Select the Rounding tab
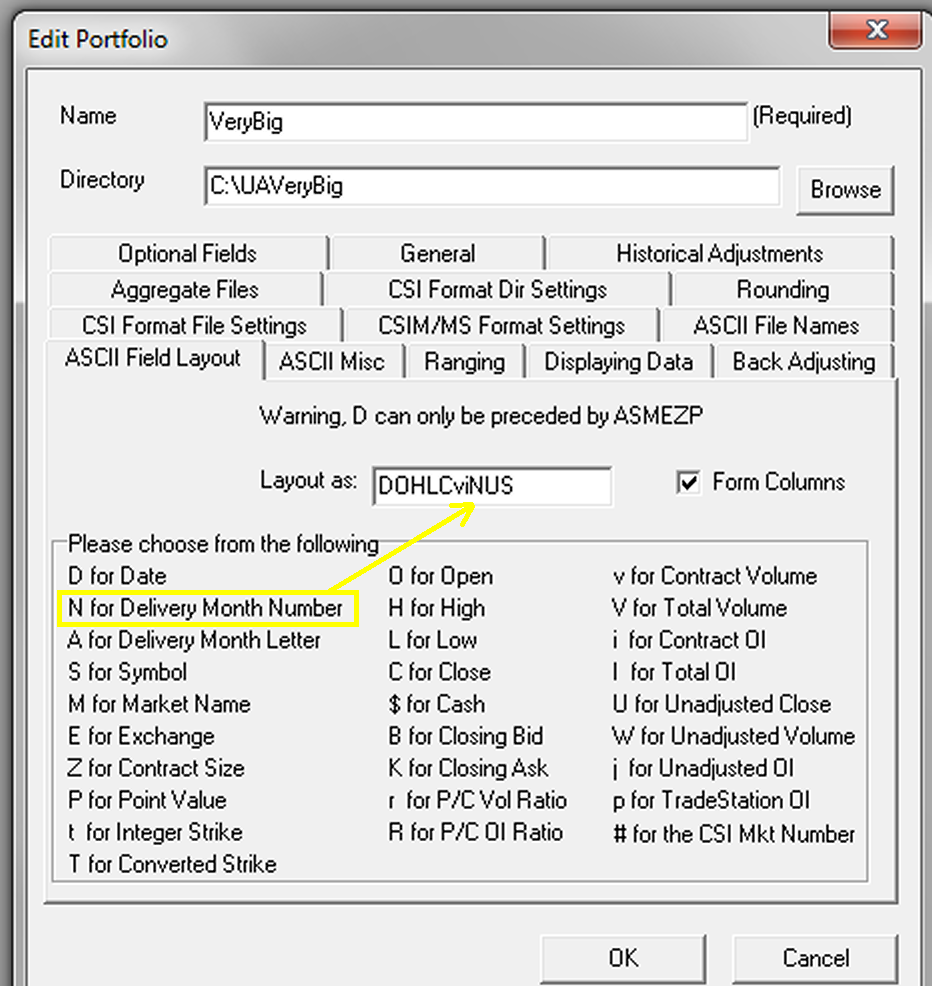 [784, 289]
